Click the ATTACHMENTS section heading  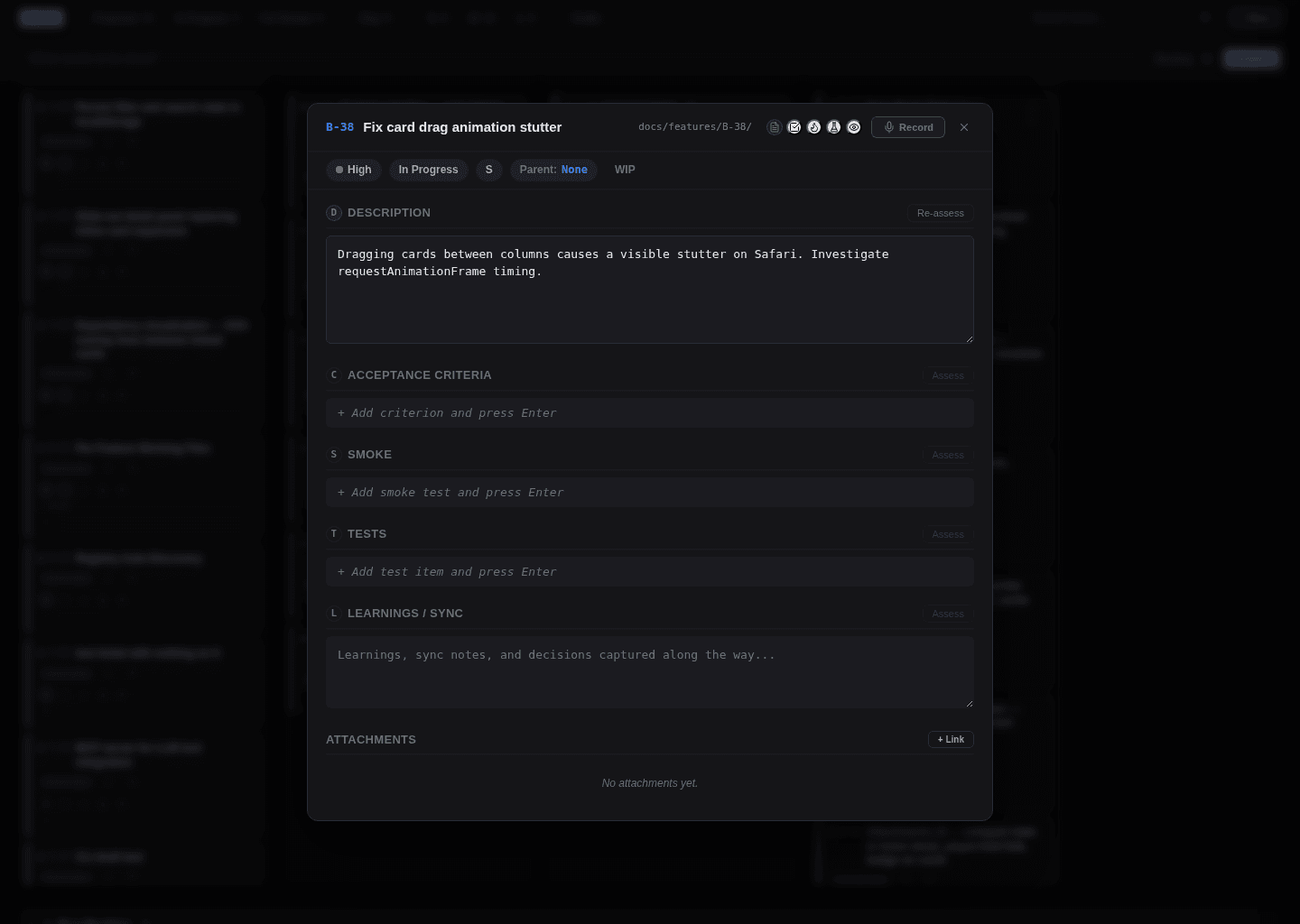(x=371, y=739)
